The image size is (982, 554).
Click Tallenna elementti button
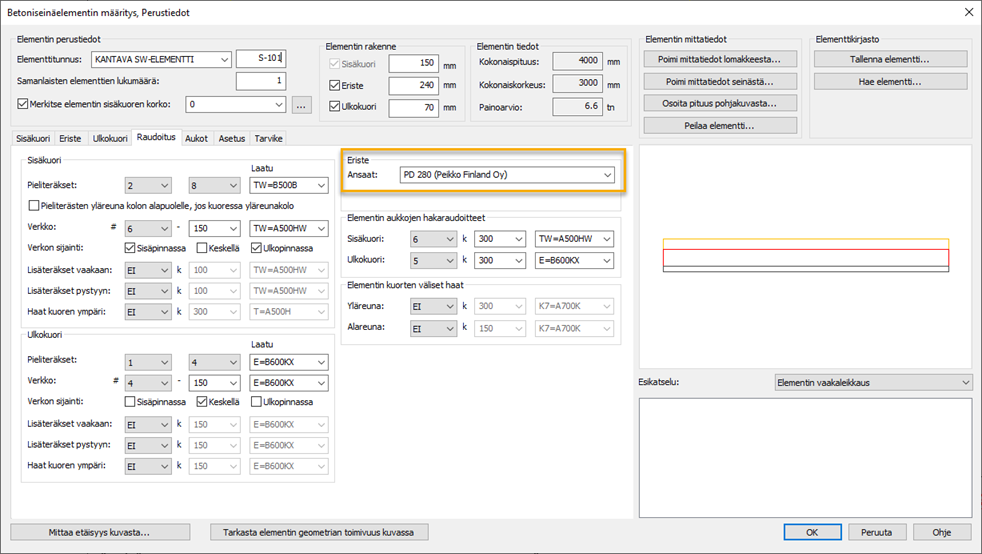pyautogui.click(x=890, y=59)
